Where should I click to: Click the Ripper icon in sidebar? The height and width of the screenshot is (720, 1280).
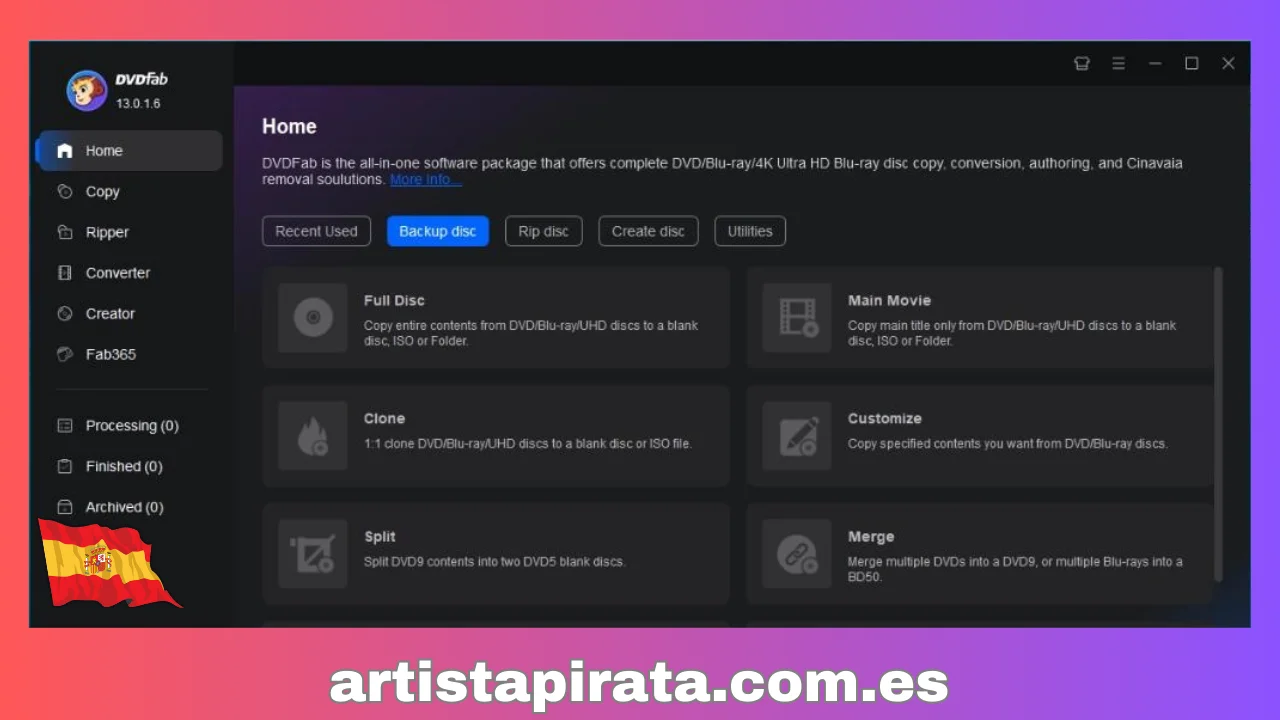[65, 232]
